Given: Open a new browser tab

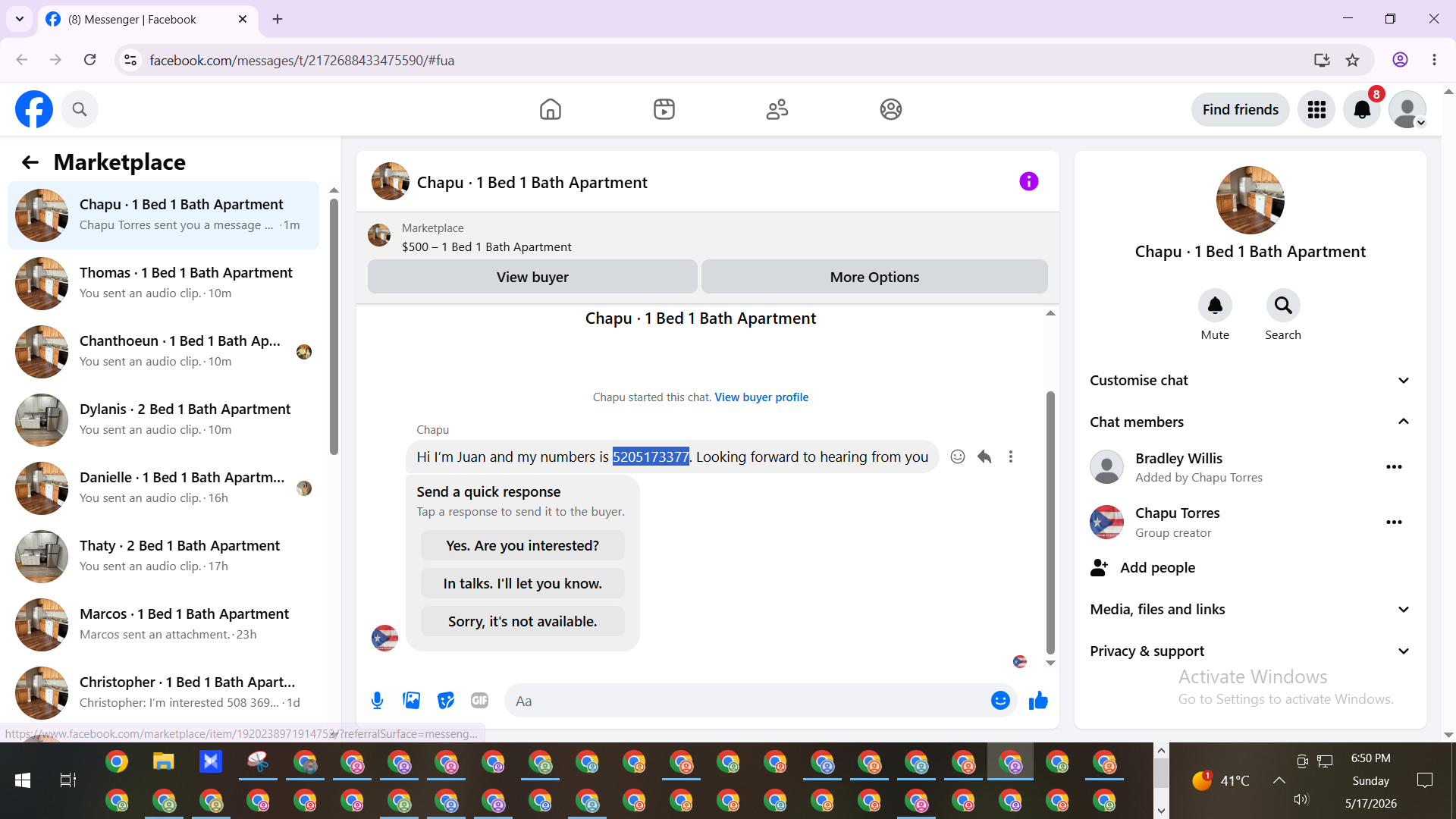Looking at the screenshot, I should (278, 19).
